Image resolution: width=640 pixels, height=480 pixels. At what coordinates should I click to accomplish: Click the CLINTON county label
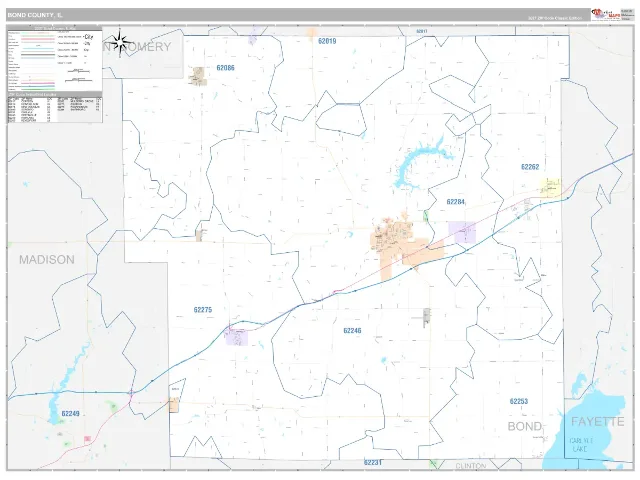471,466
